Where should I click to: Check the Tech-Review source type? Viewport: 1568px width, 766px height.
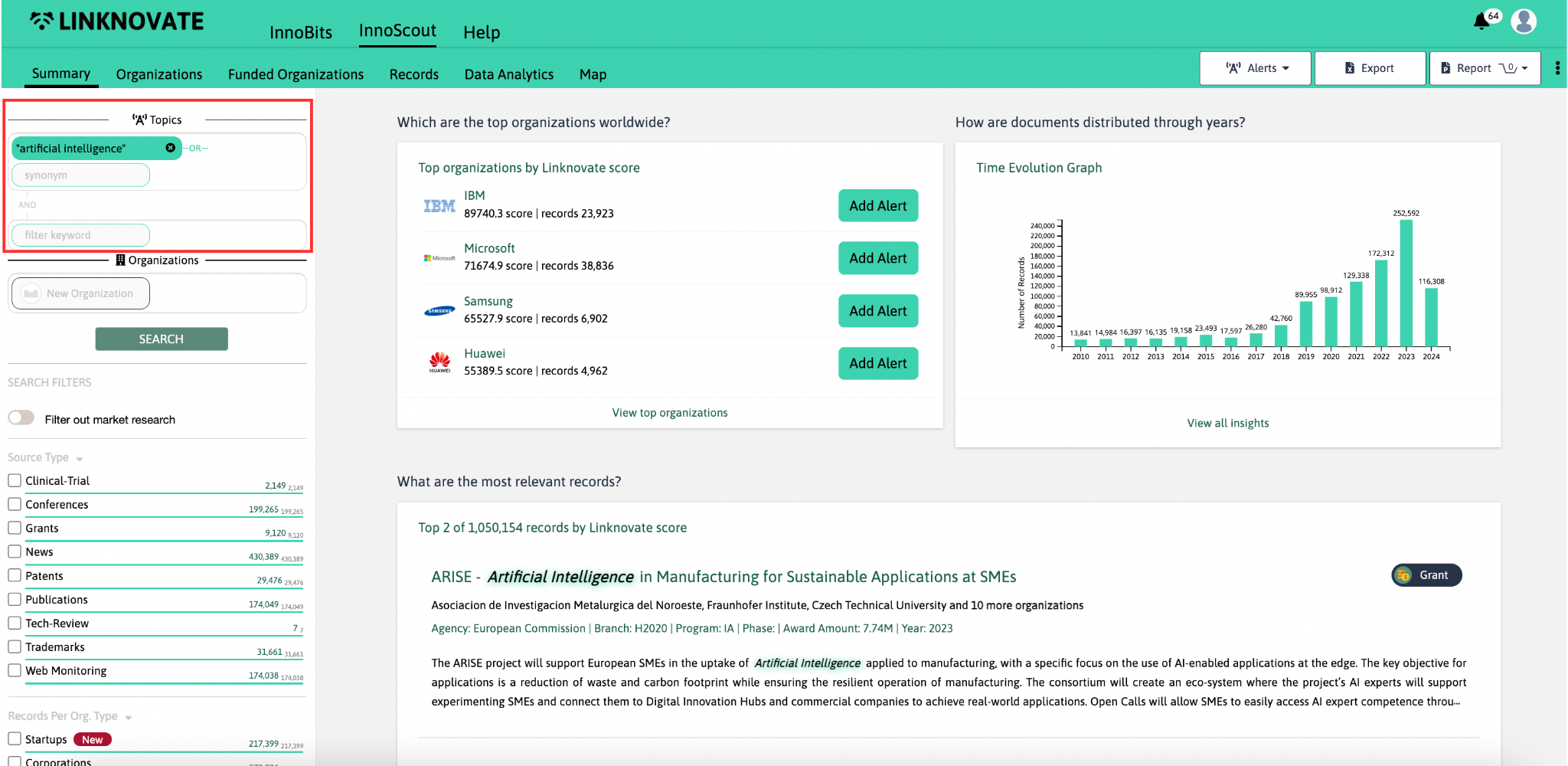coord(15,623)
